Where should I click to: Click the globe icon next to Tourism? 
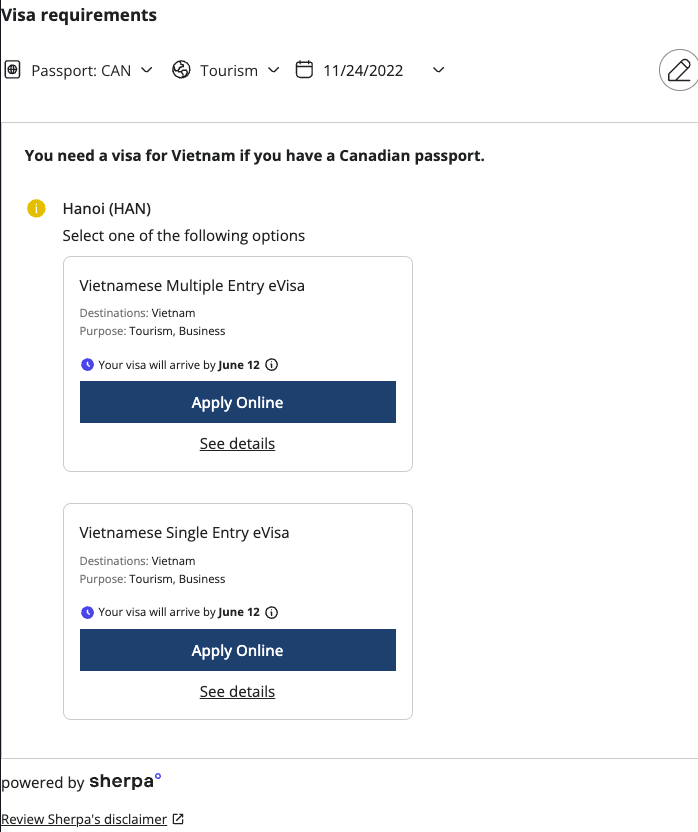(x=181, y=70)
